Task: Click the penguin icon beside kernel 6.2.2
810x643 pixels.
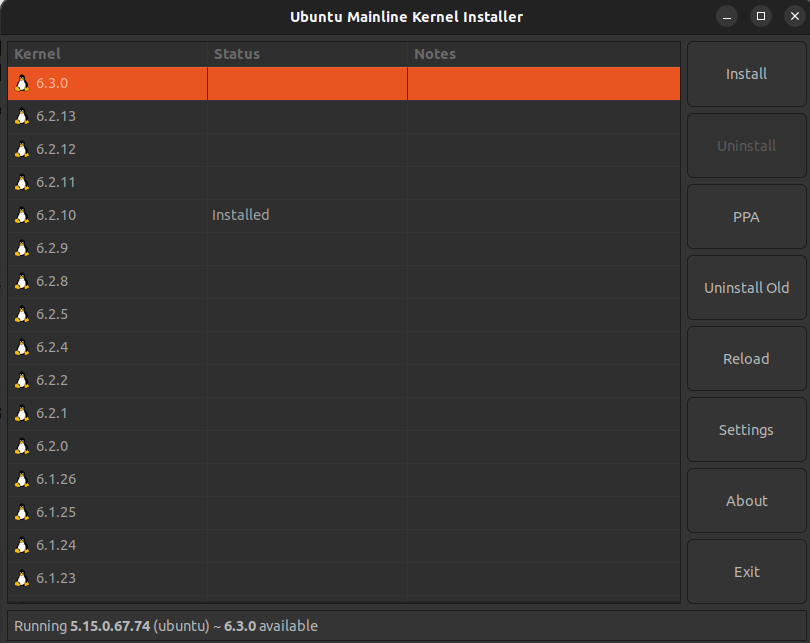Action: 22,381
